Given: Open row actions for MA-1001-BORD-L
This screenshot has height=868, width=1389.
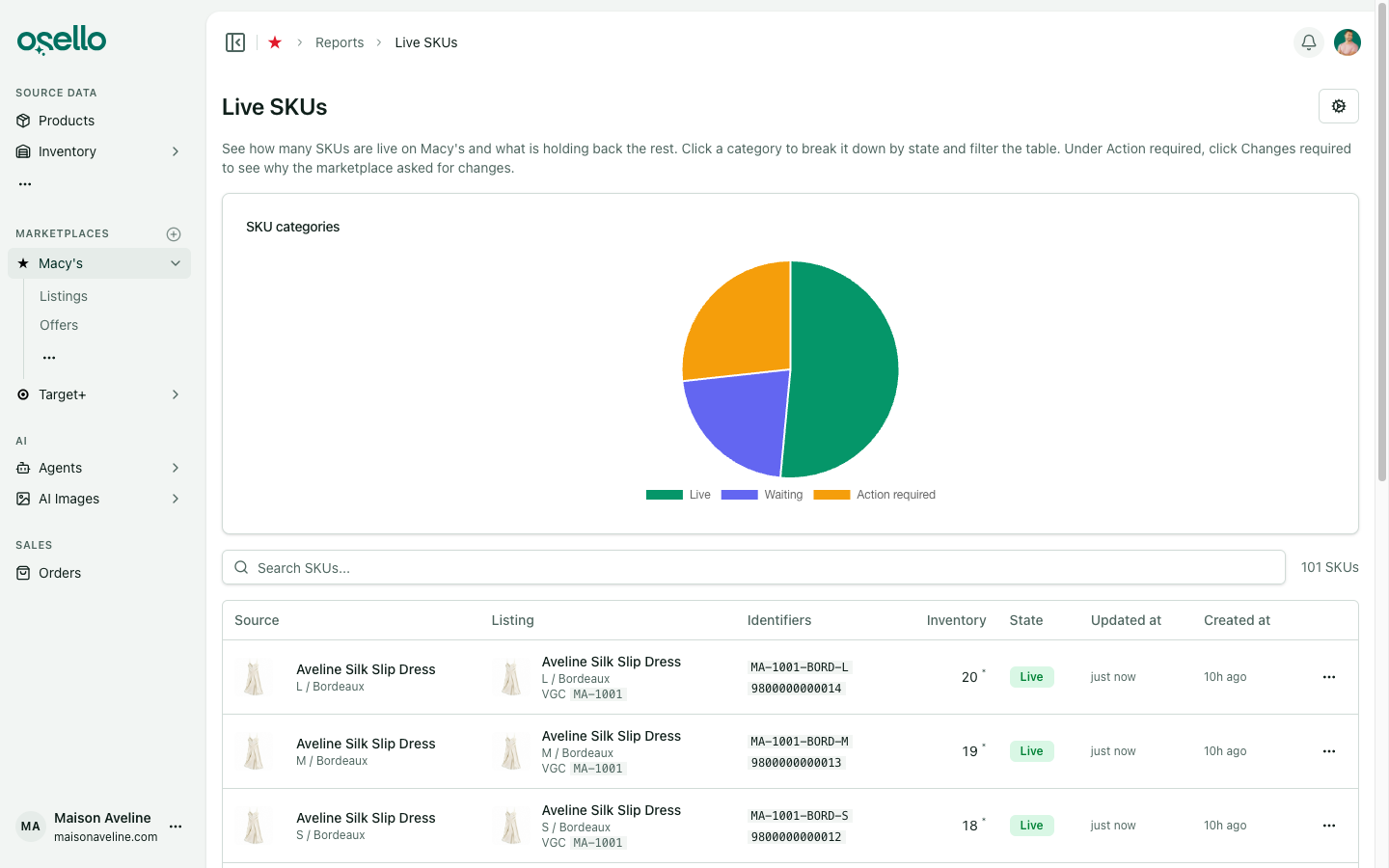Looking at the screenshot, I should pos(1329,677).
